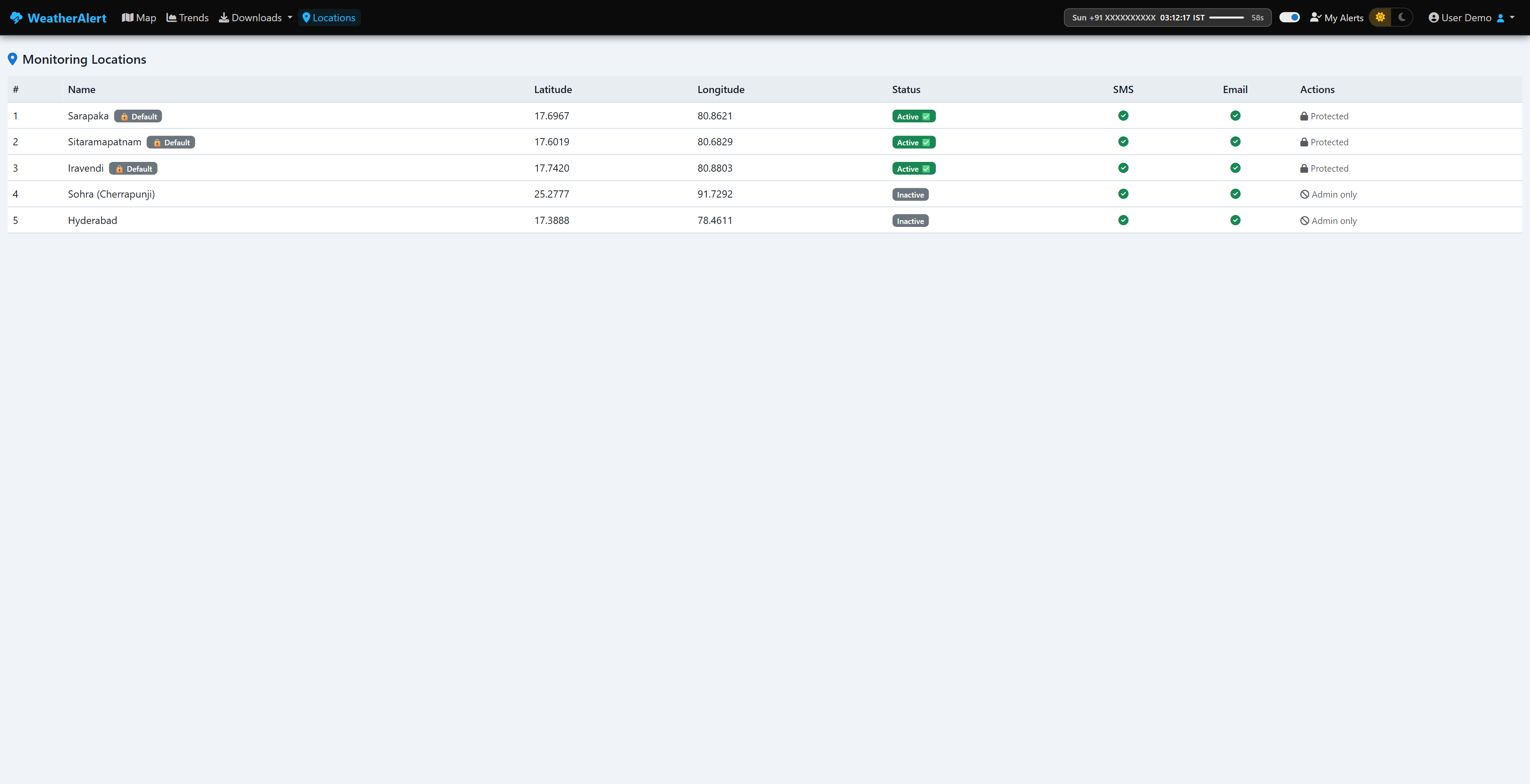1530x784 pixels.
Task: Click the 58s refresh countdown progress bar
Action: (1226, 18)
